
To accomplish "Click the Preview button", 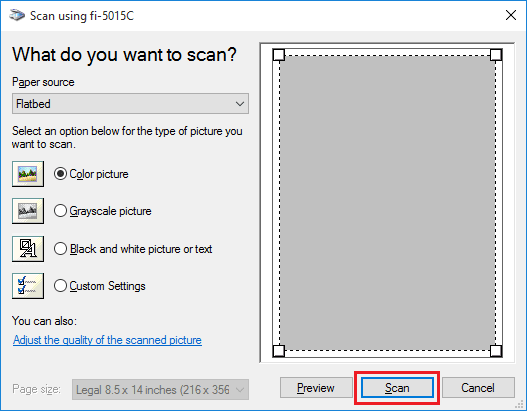I will (316, 387).
